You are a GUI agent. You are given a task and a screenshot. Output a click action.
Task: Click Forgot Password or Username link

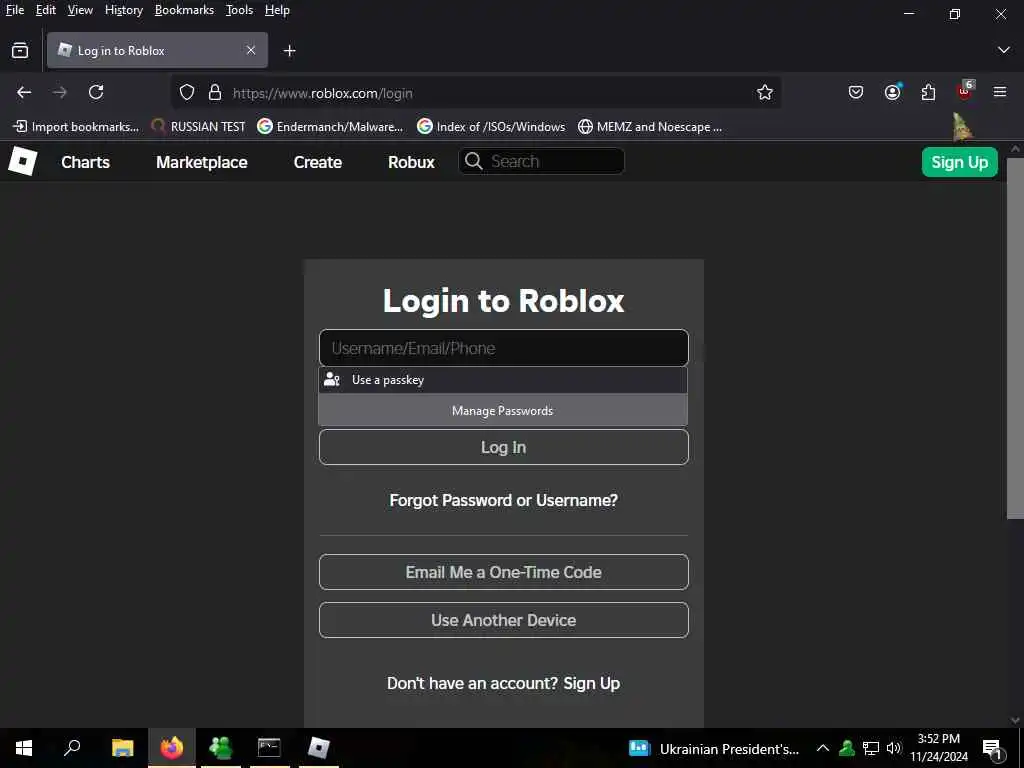point(504,500)
